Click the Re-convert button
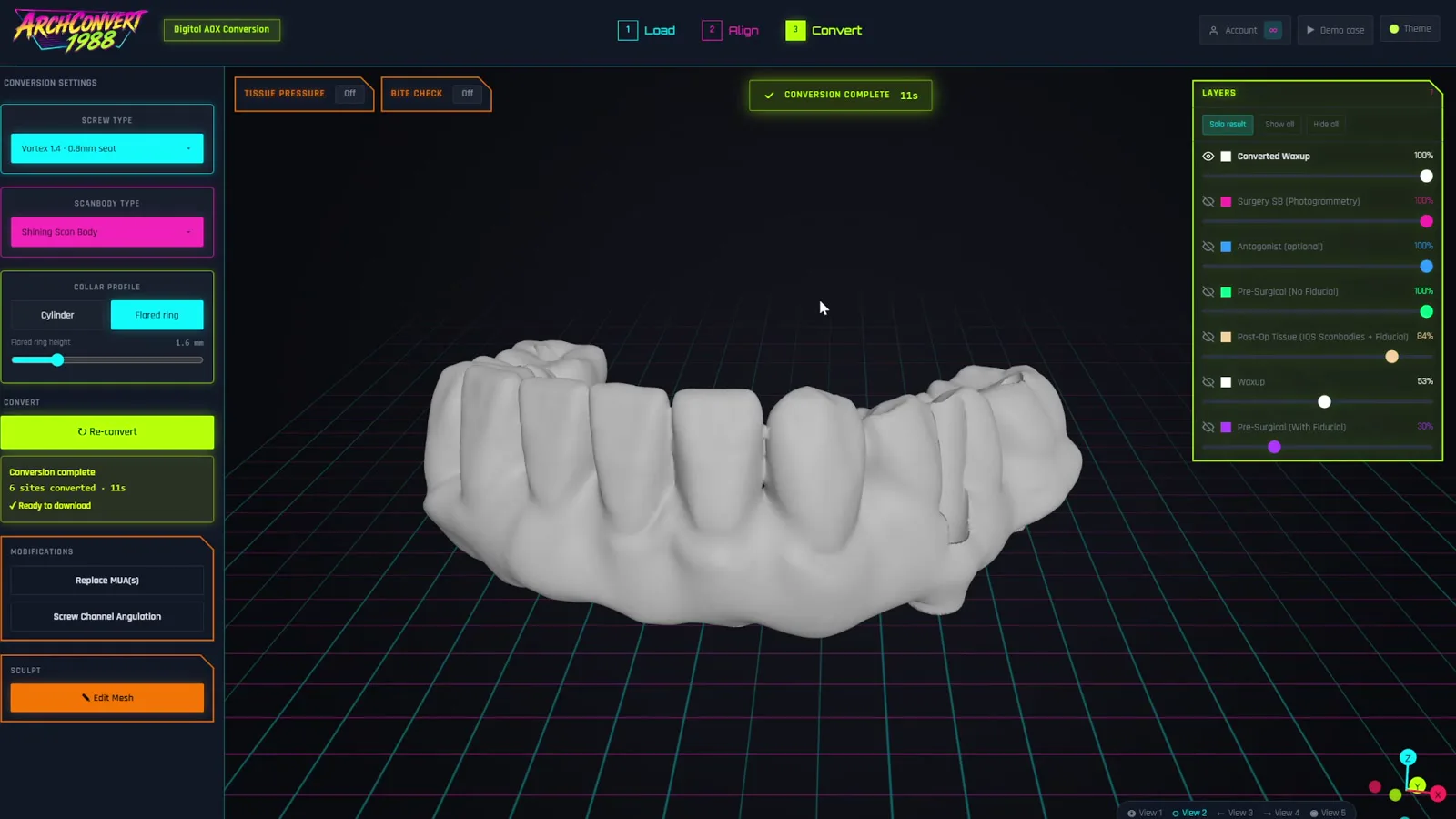Screen dimensions: 1456x819 pyautogui.click(x=107, y=432)
